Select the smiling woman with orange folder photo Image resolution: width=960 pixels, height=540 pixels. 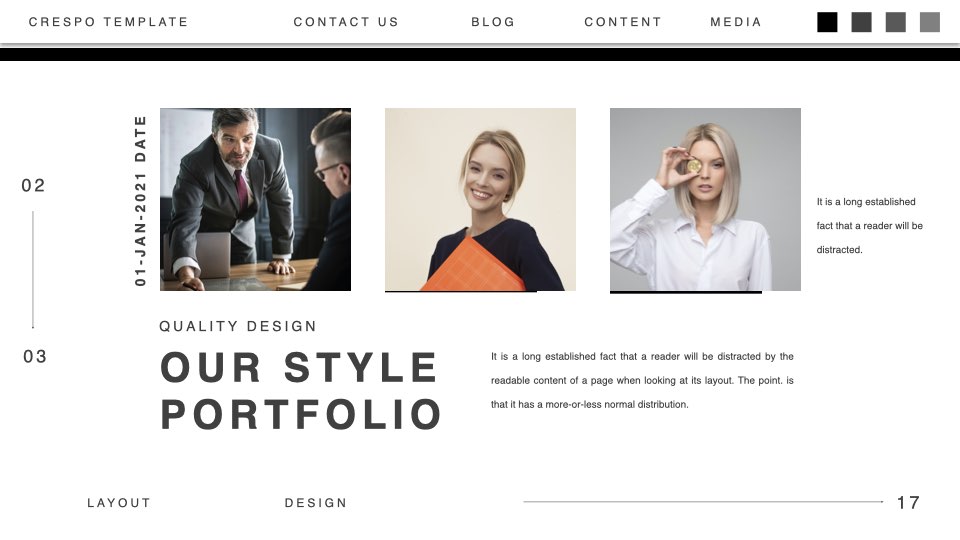pyautogui.click(x=480, y=200)
